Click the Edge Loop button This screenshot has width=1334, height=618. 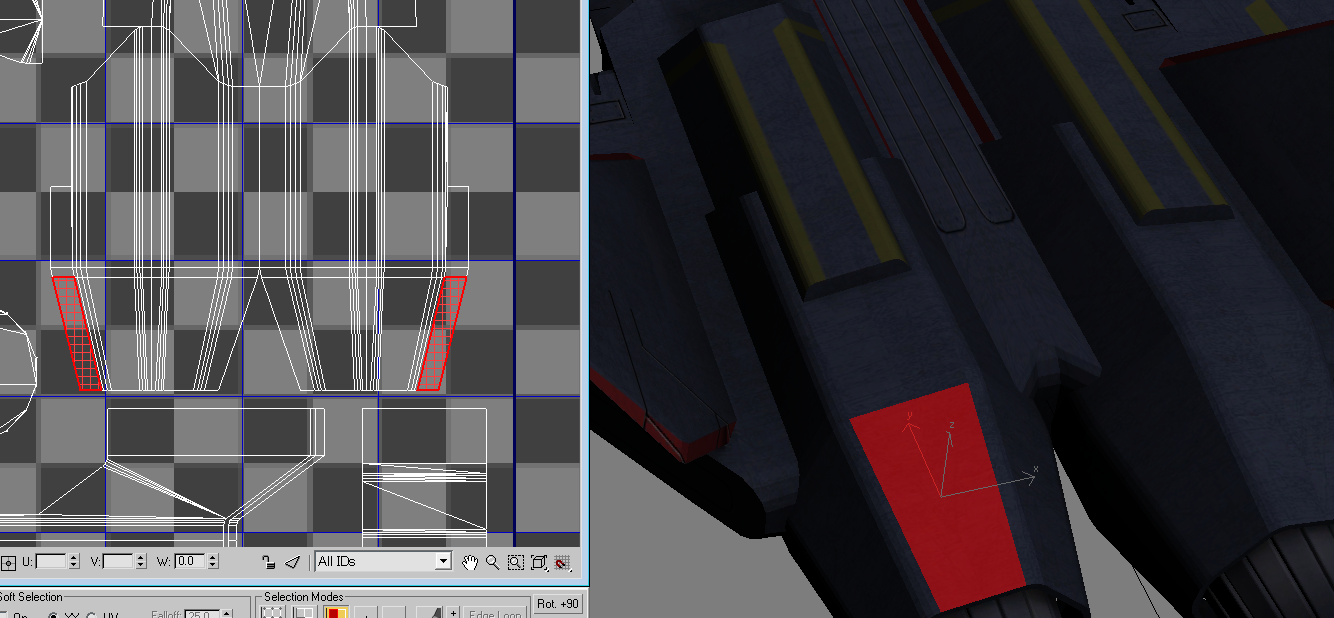pyautogui.click(x=495, y=612)
